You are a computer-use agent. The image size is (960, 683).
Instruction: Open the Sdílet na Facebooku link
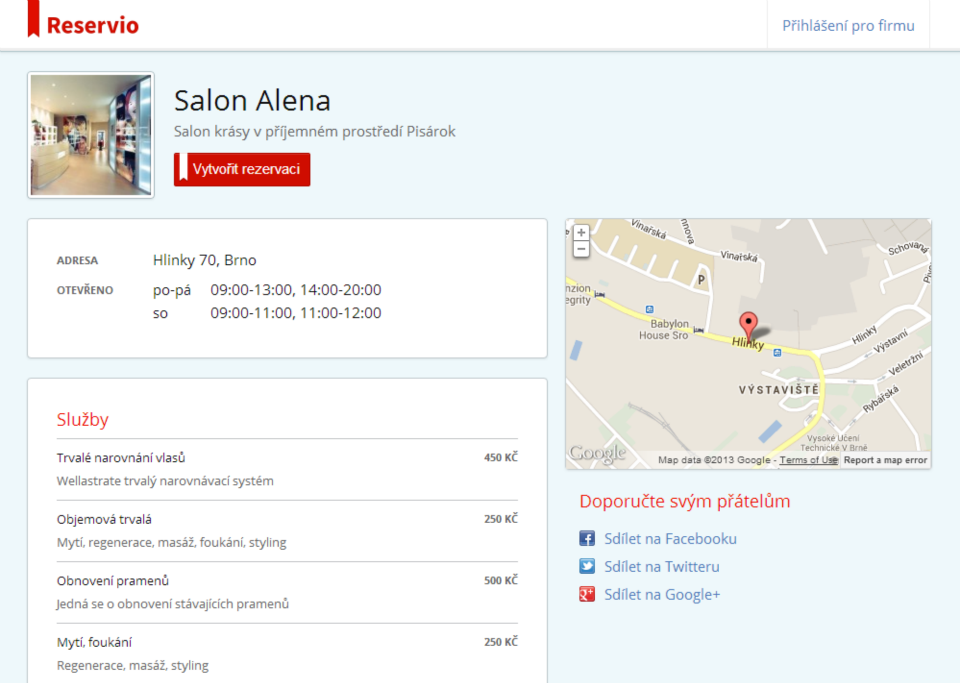670,538
